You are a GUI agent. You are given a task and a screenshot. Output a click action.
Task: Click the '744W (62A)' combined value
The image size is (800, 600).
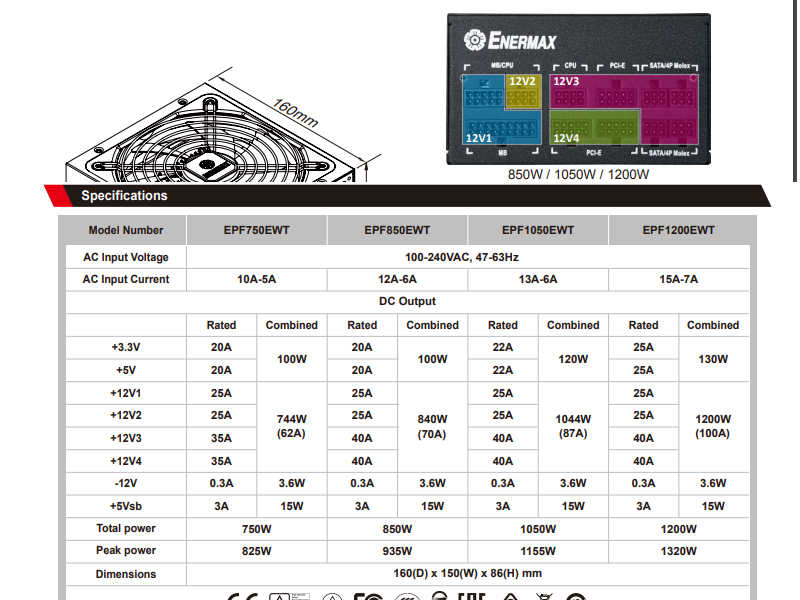click(291, 426)
